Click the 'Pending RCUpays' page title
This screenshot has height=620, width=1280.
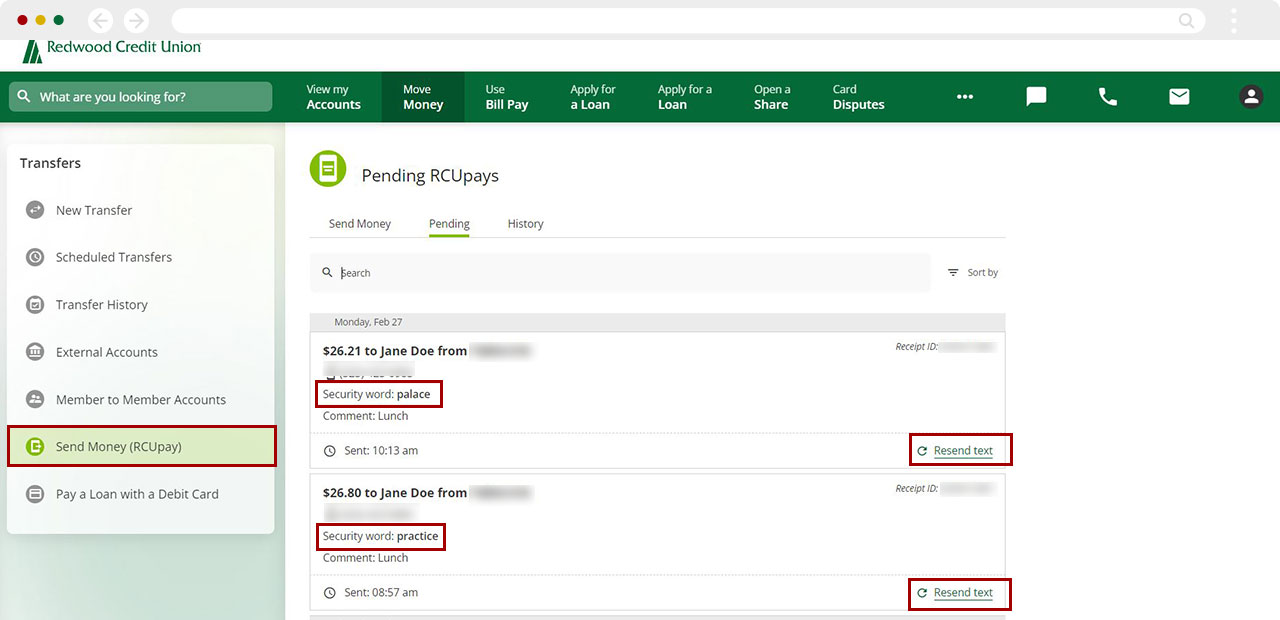[x=430, y=176]
